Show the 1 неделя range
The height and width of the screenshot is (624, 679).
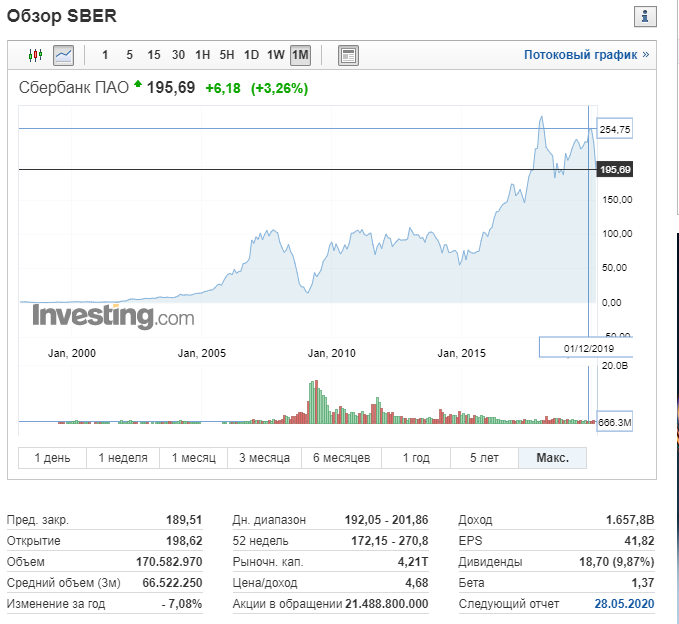123,458
